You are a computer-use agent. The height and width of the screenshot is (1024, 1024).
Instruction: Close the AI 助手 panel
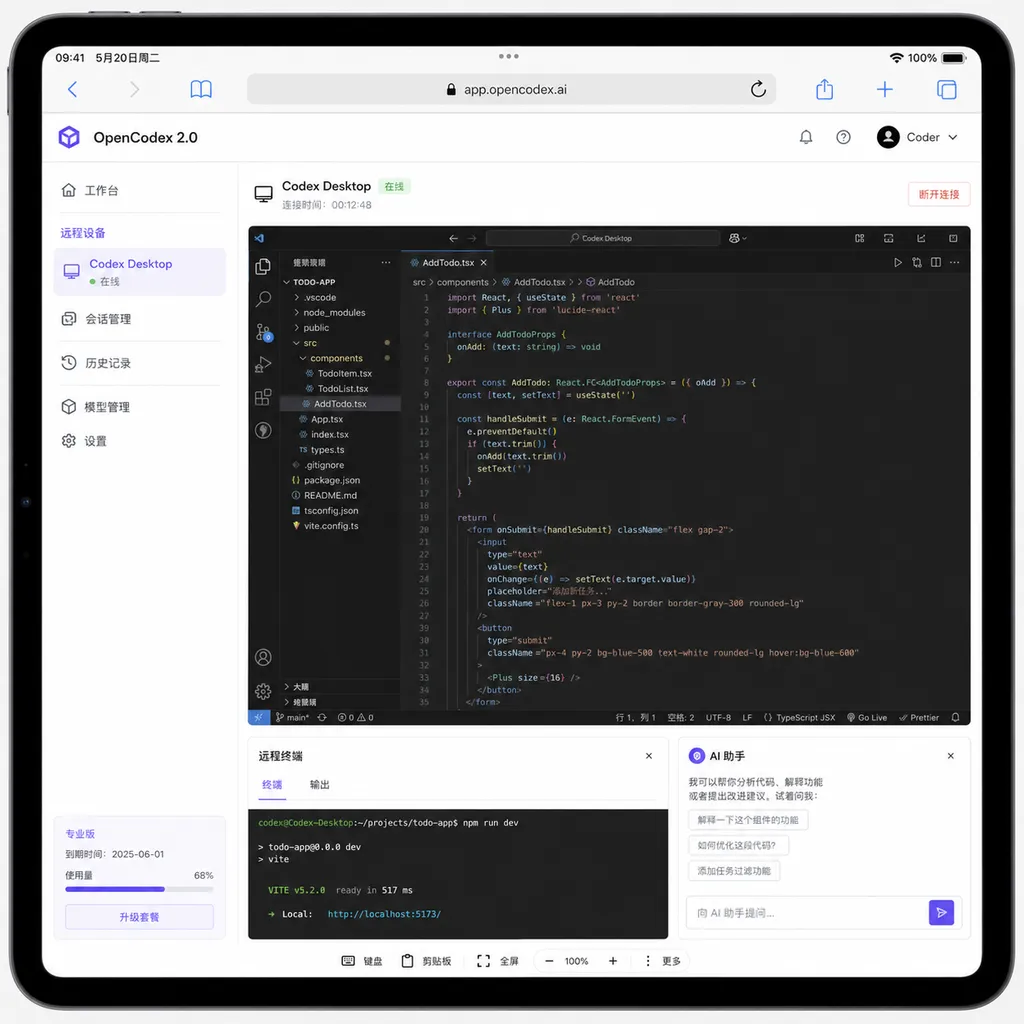[951, 756]
